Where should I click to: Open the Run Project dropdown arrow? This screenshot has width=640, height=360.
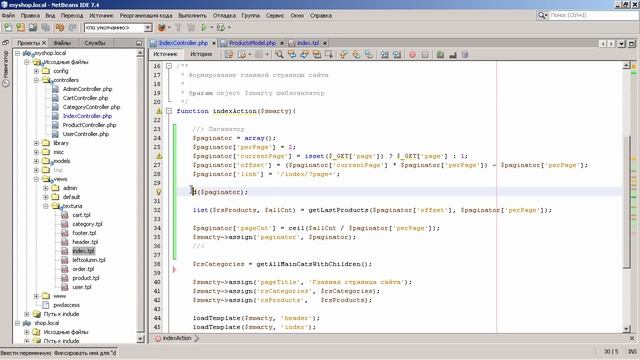(212, 28)
